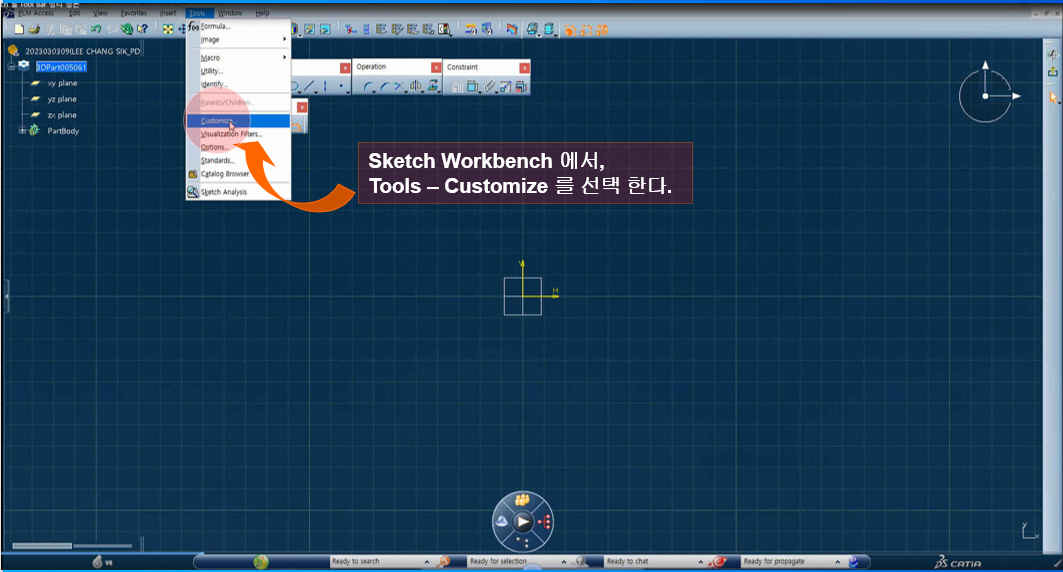The width and height of the screenshot is (1063, 572).
Task: Open the Help menu in the menu bar
Action: (262, 13)
